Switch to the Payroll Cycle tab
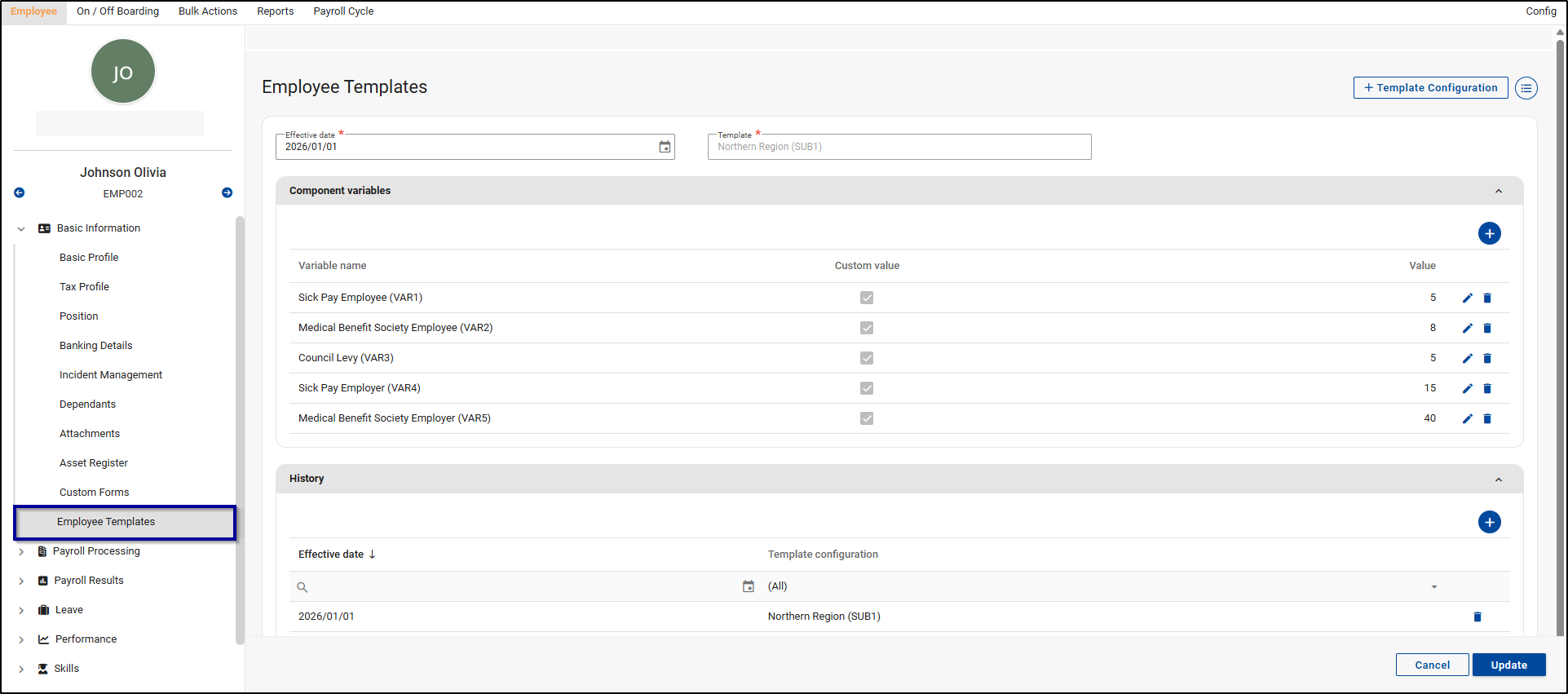This screenshot has height=694, width=1568. pos(343,11)
